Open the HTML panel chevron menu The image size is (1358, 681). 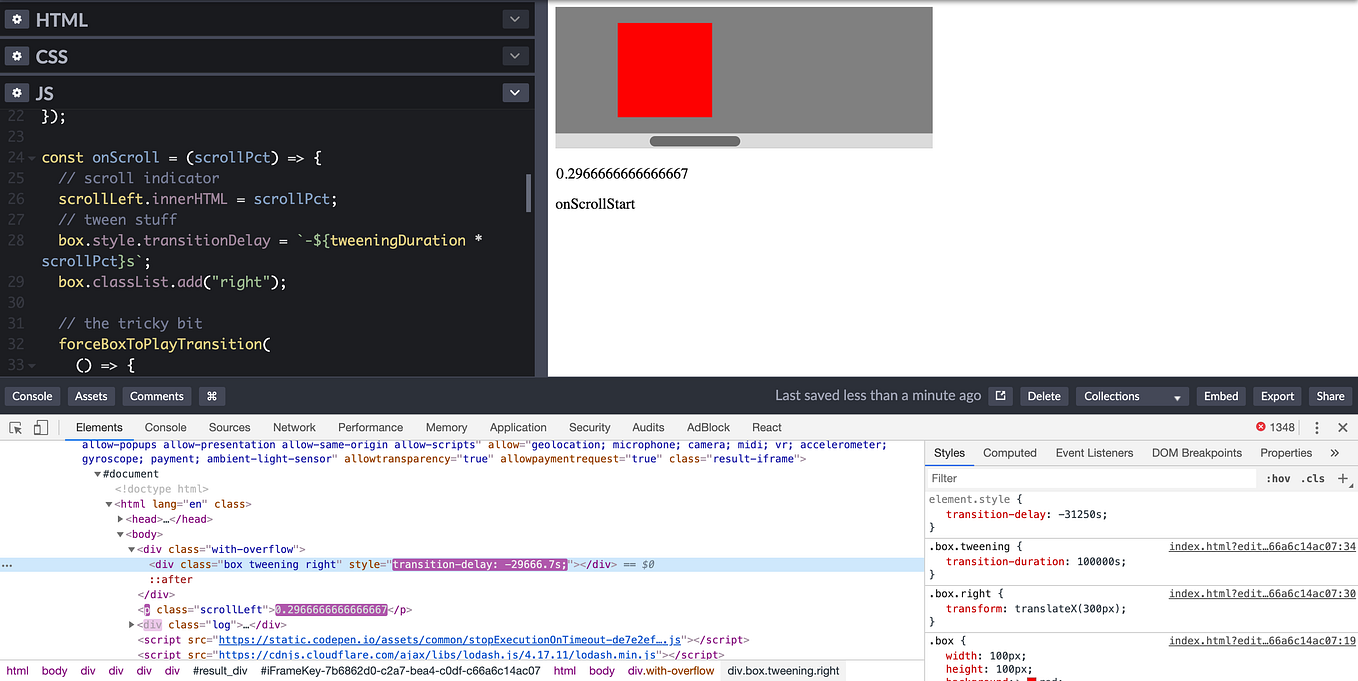pyautogui.click(x=514, y=19)
